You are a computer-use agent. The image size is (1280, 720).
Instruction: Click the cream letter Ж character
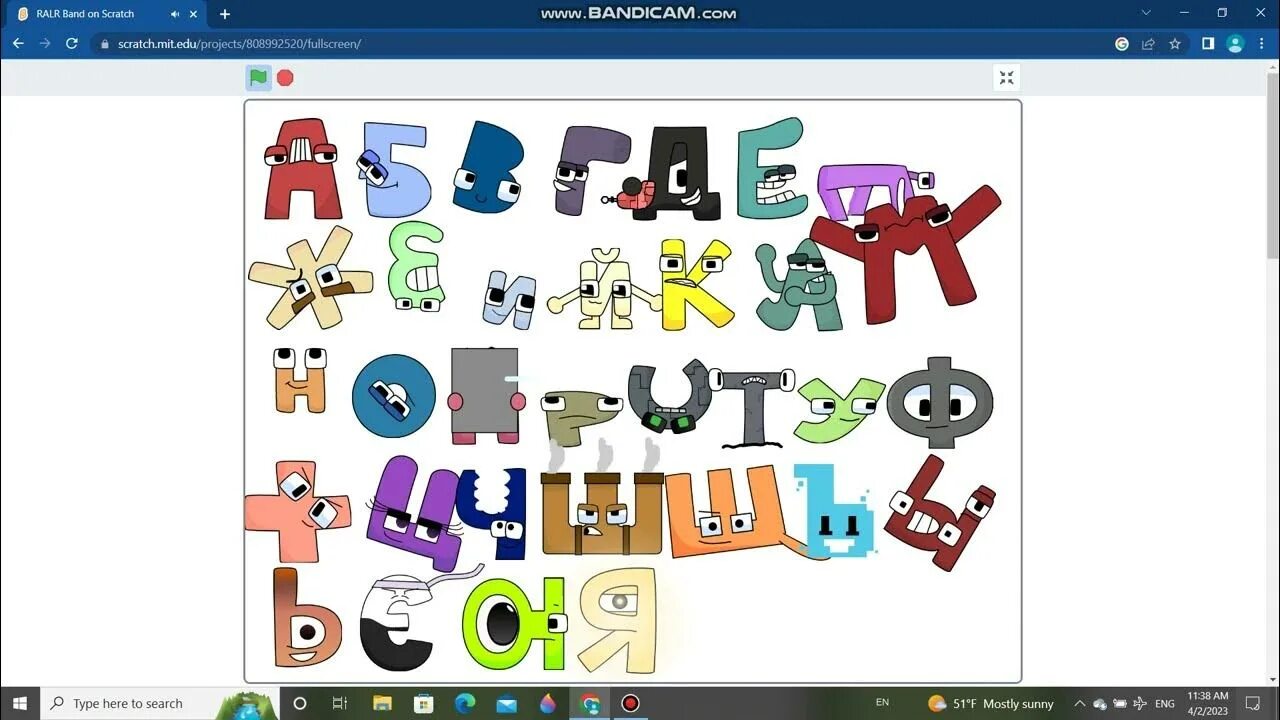pyautogui.click(x=310, y=278)
